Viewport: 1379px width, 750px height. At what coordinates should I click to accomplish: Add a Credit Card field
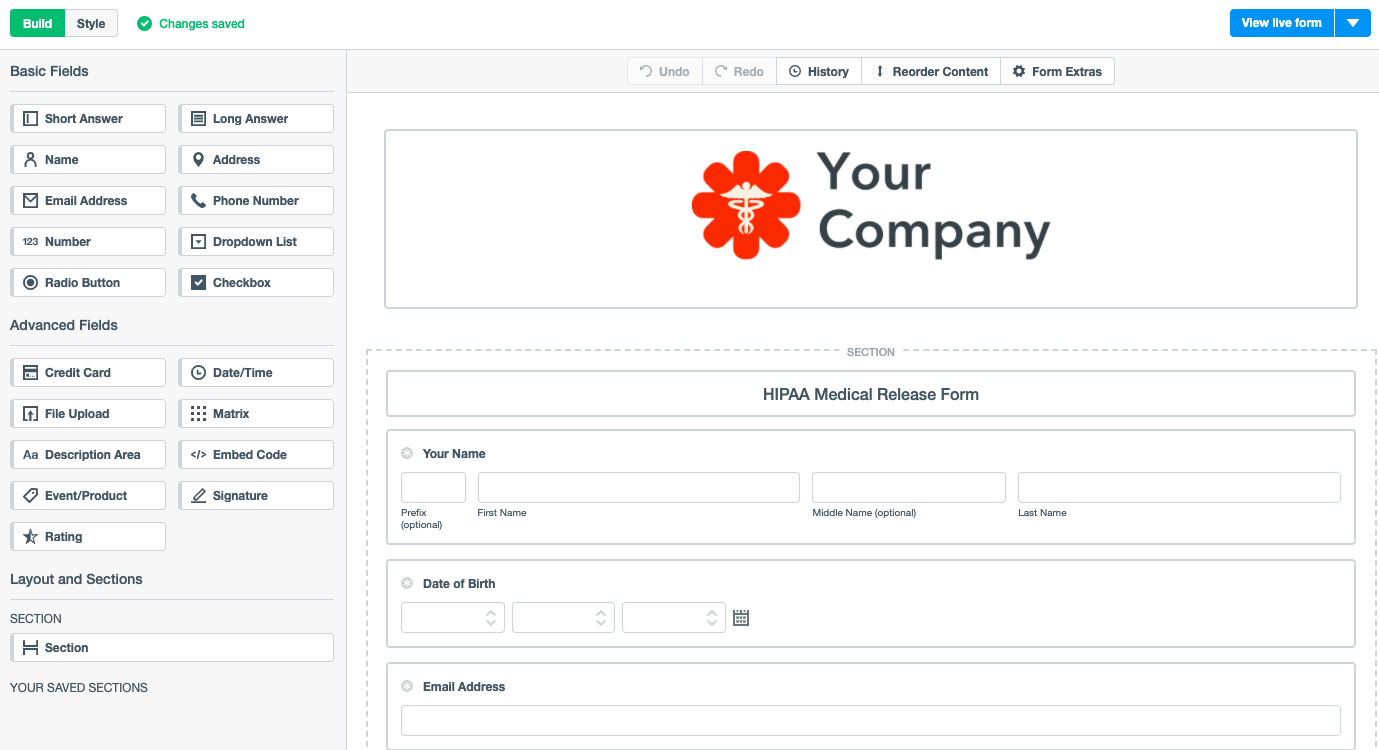(88, 372)
